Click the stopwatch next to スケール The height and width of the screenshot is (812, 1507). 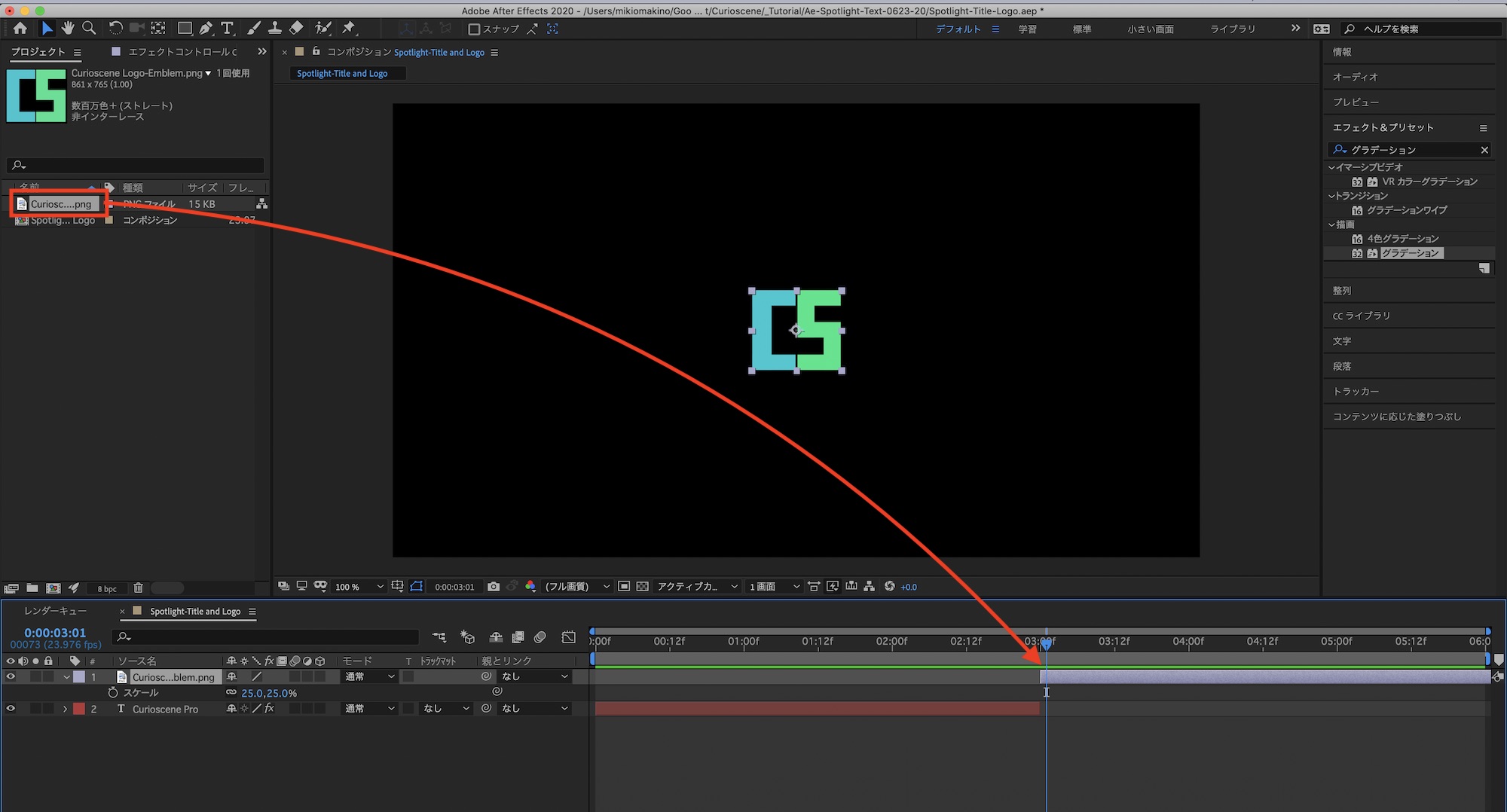click(x=113, y=693)
